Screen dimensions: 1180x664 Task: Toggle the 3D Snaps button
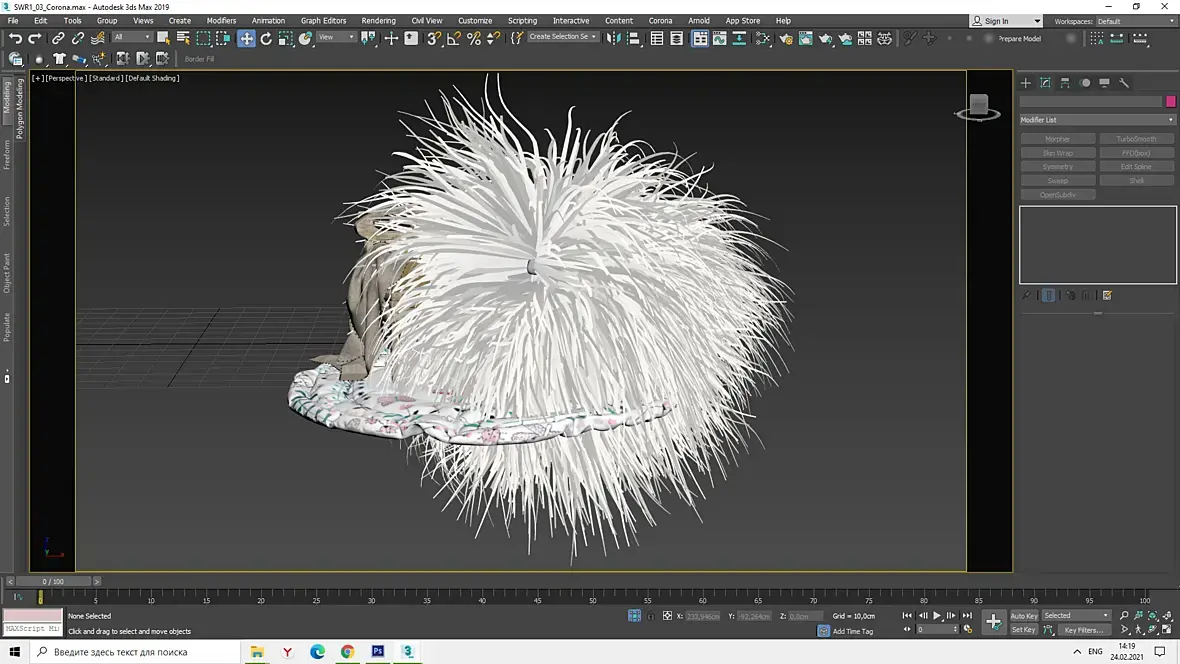[x=434, y=38]
